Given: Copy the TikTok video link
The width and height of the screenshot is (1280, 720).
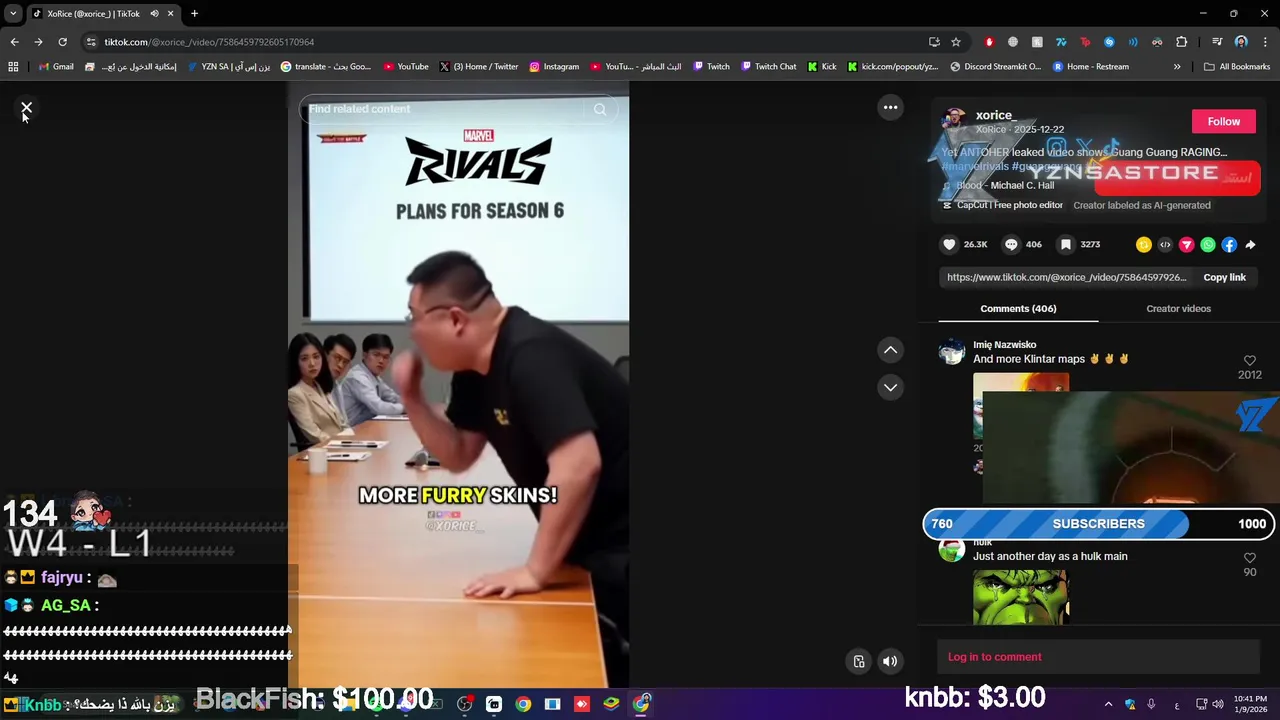Looking at the screenshot, I should pyautogui.click(x=1224, y=277).
